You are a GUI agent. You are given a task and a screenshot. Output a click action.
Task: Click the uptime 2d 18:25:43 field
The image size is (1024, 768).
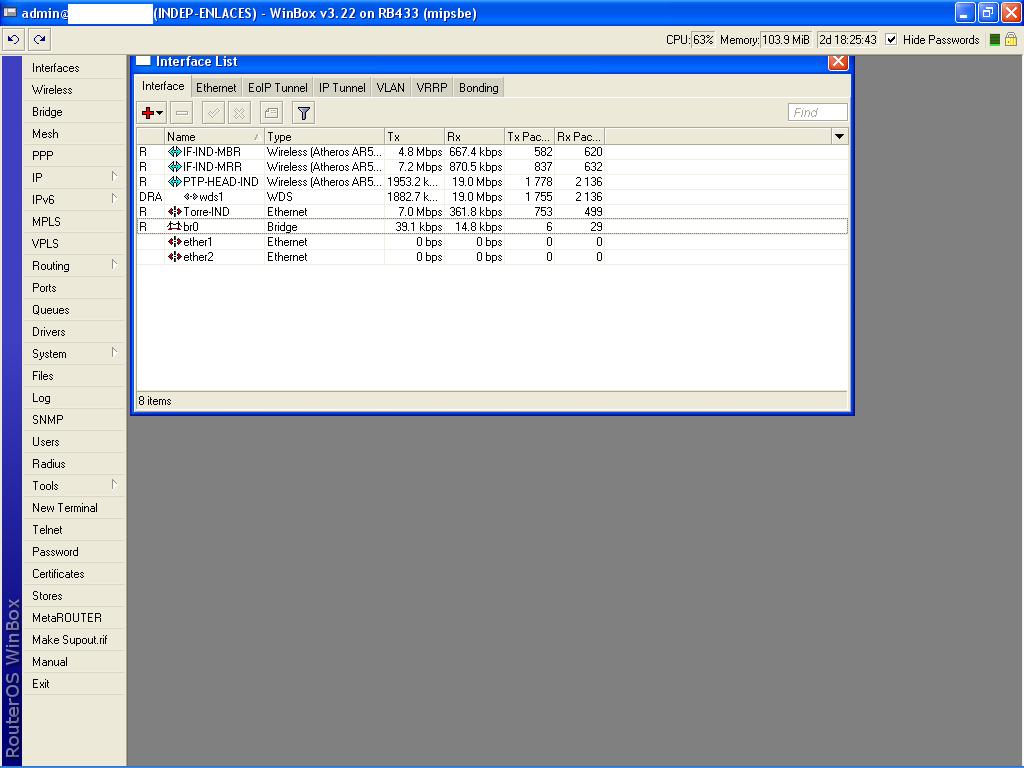tap(848, 40)
